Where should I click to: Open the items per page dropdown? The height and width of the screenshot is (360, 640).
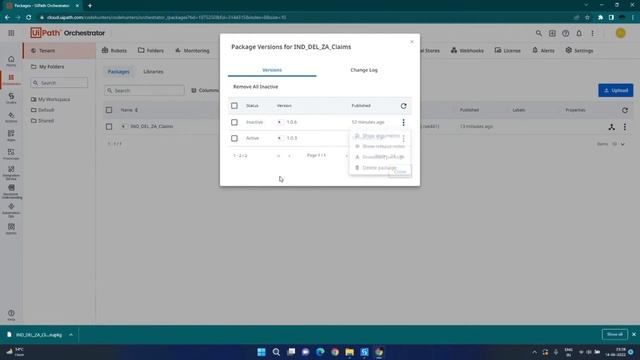[x=618, y=144]
